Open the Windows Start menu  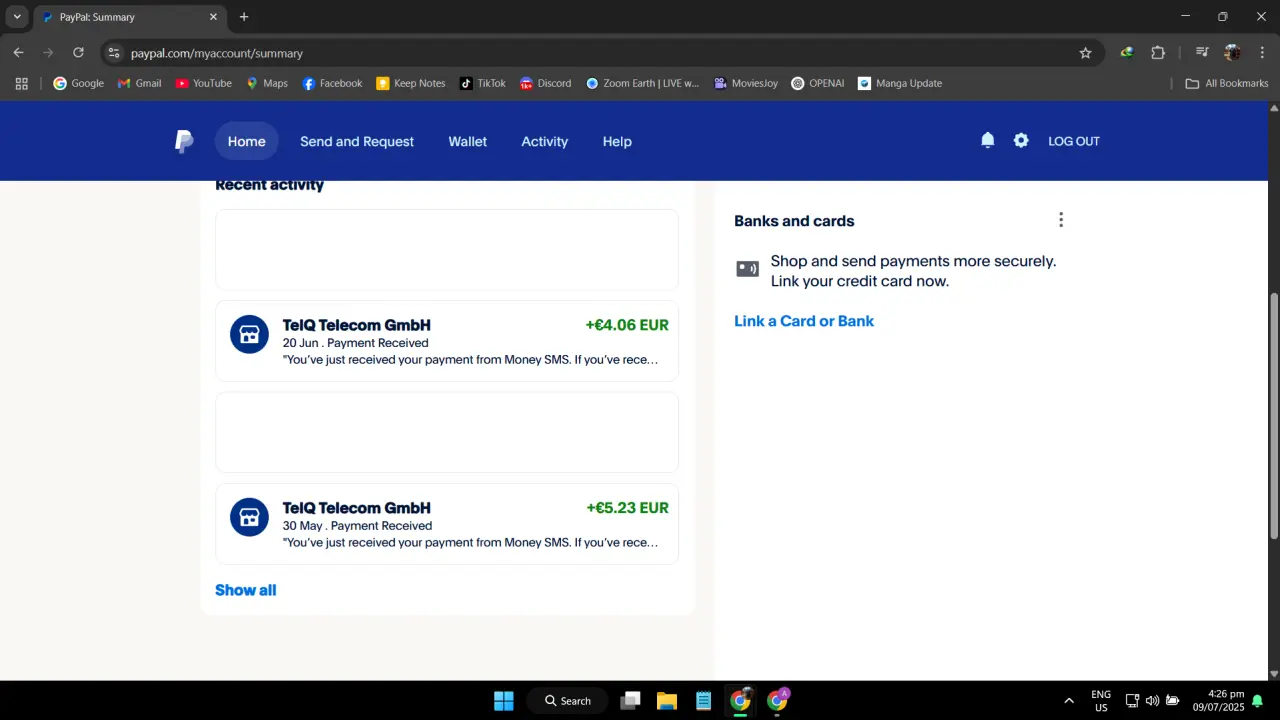coord(503,701)
